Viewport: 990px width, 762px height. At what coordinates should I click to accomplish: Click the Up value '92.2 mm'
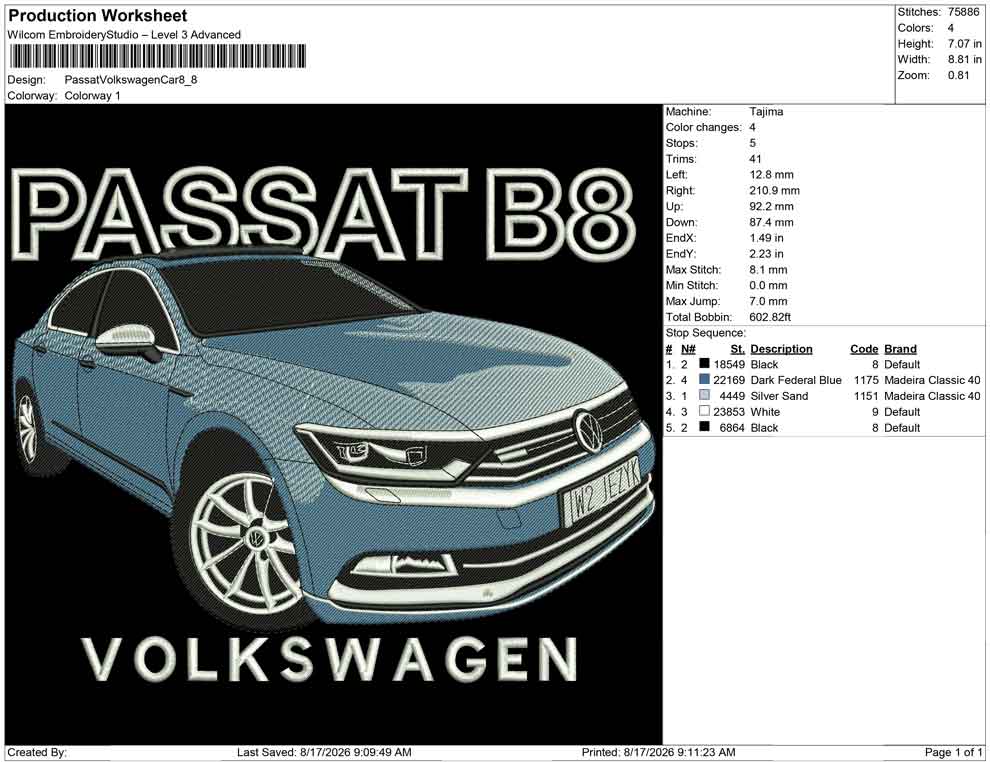tap(771, 206)
